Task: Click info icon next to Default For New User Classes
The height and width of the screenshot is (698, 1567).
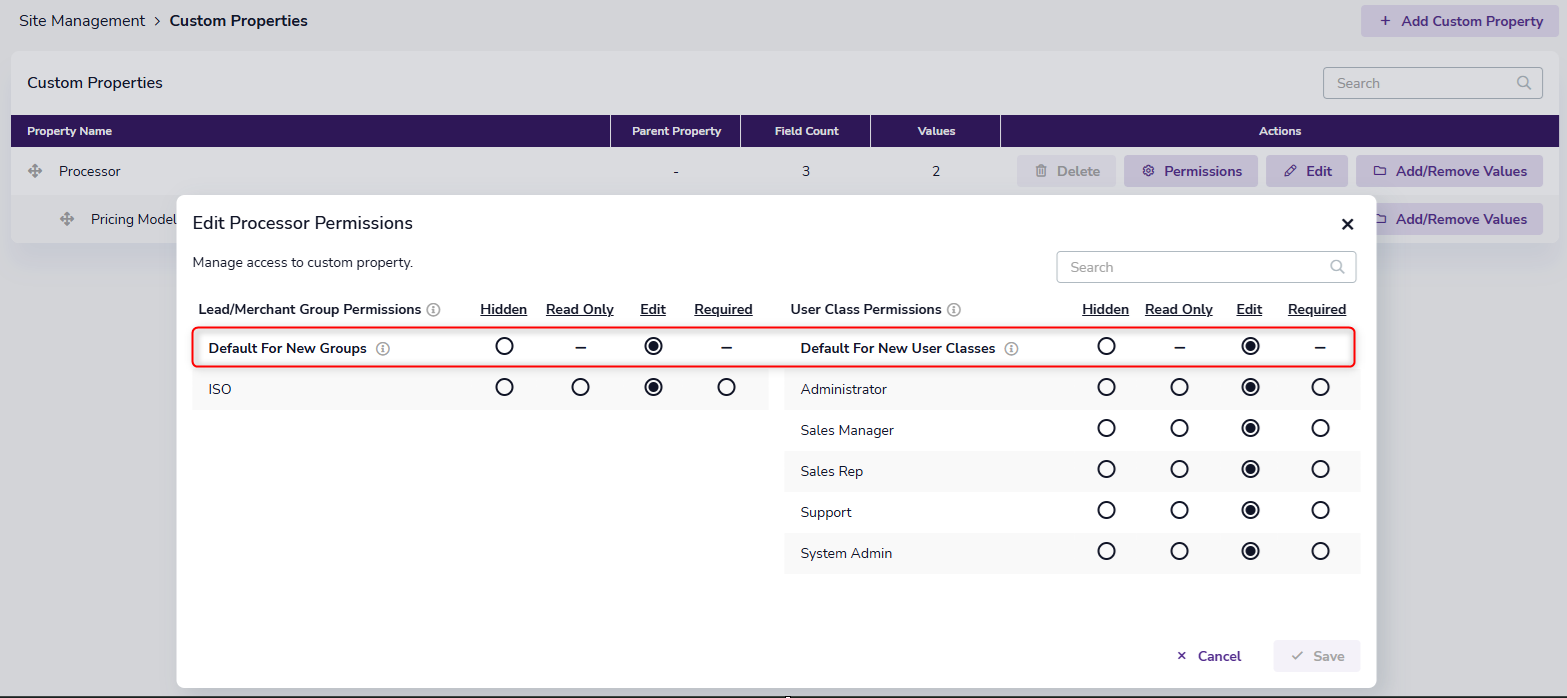Action: coord(1011,349)
